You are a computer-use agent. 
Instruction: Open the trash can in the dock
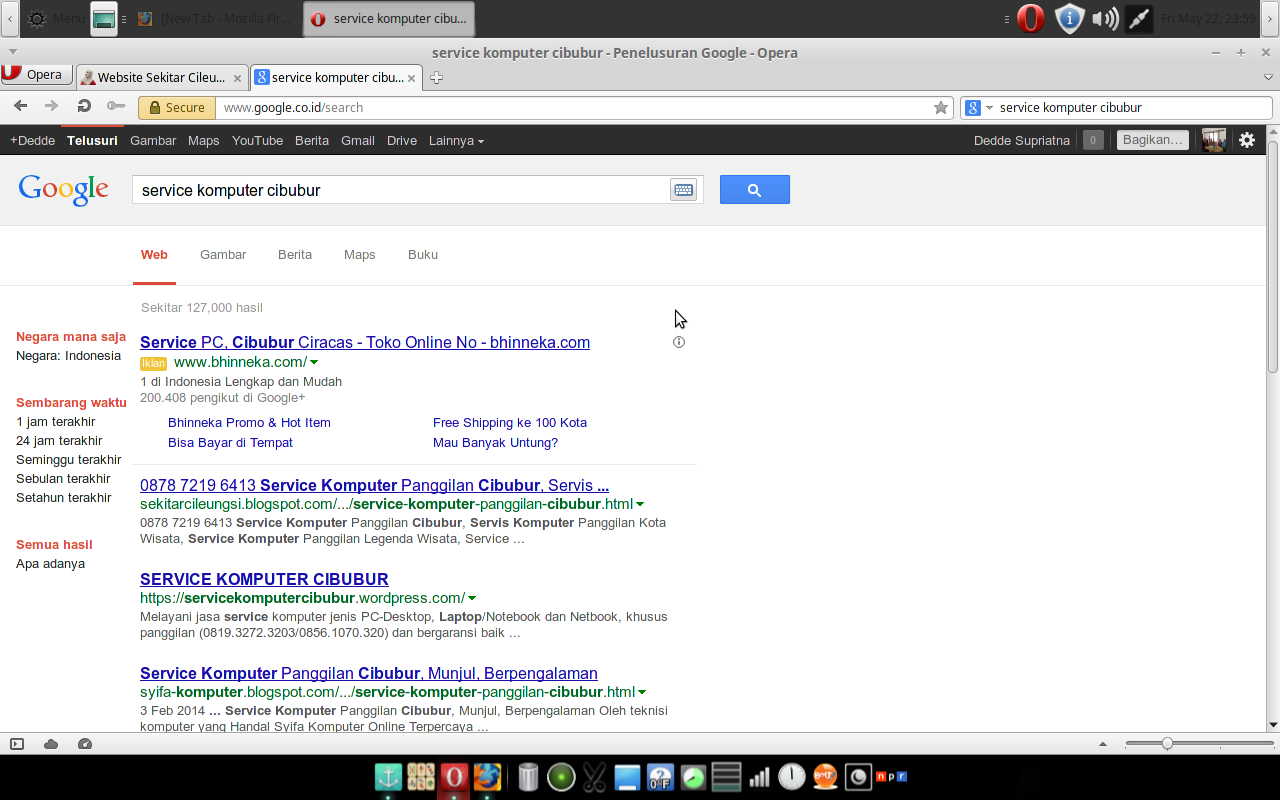[528, 777]
